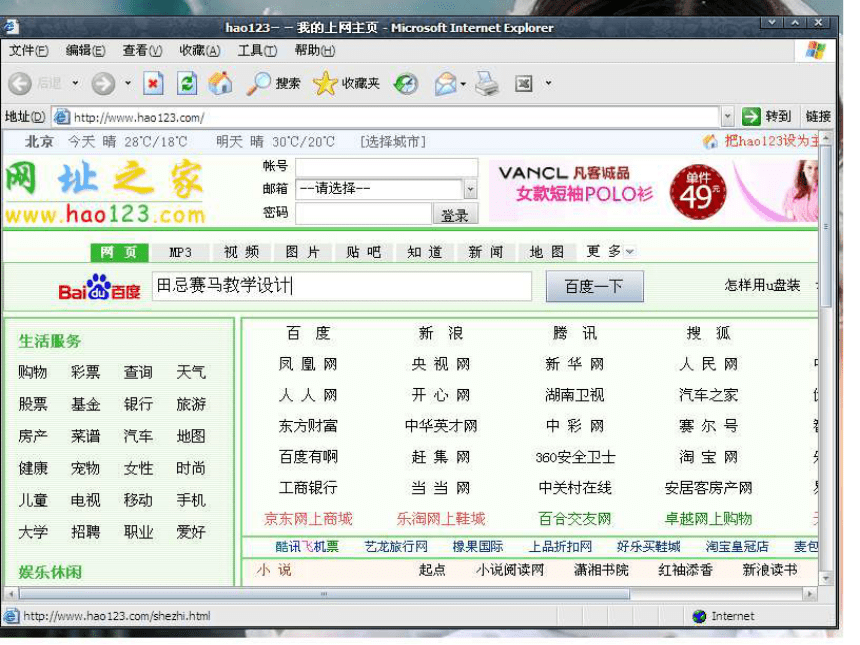Open the 起点 novel site link
The width and height of the screenshot is (860, 645).
tap(432, 570)
